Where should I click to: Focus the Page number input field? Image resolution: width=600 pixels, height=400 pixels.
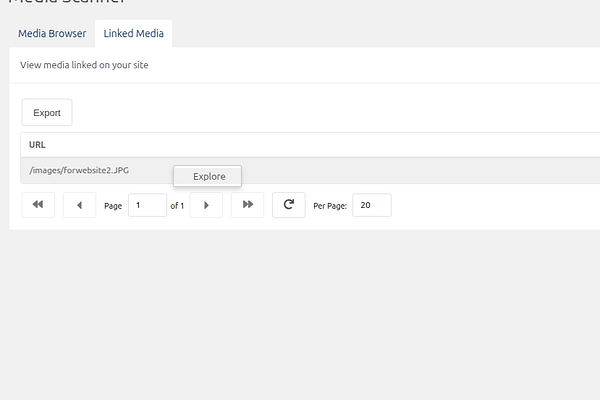click(147, 205)
